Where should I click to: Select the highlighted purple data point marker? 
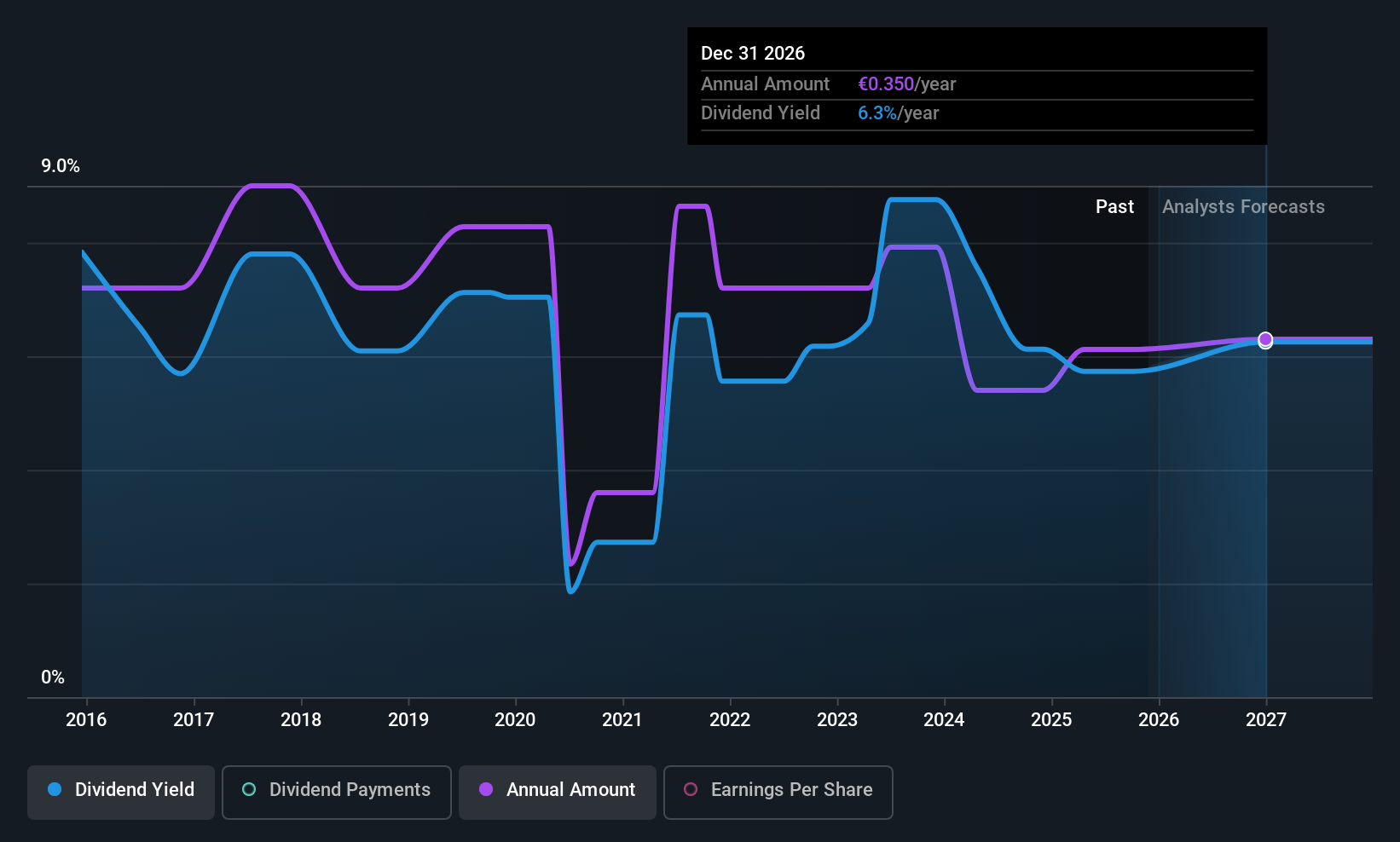[1265, 339]
